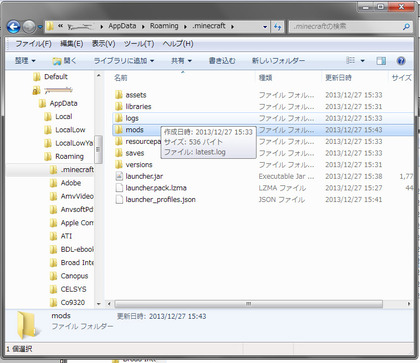Select AppData in the folder tree
The image size is (420, 363).
(63, 103)
